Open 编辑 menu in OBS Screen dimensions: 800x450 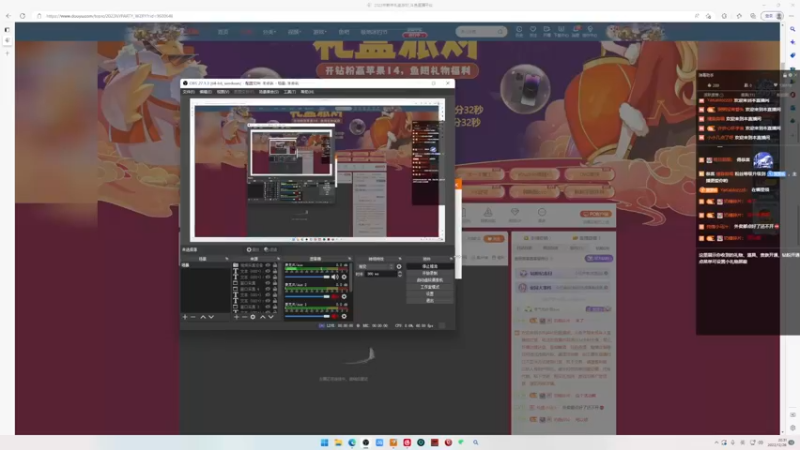(205, 92)
